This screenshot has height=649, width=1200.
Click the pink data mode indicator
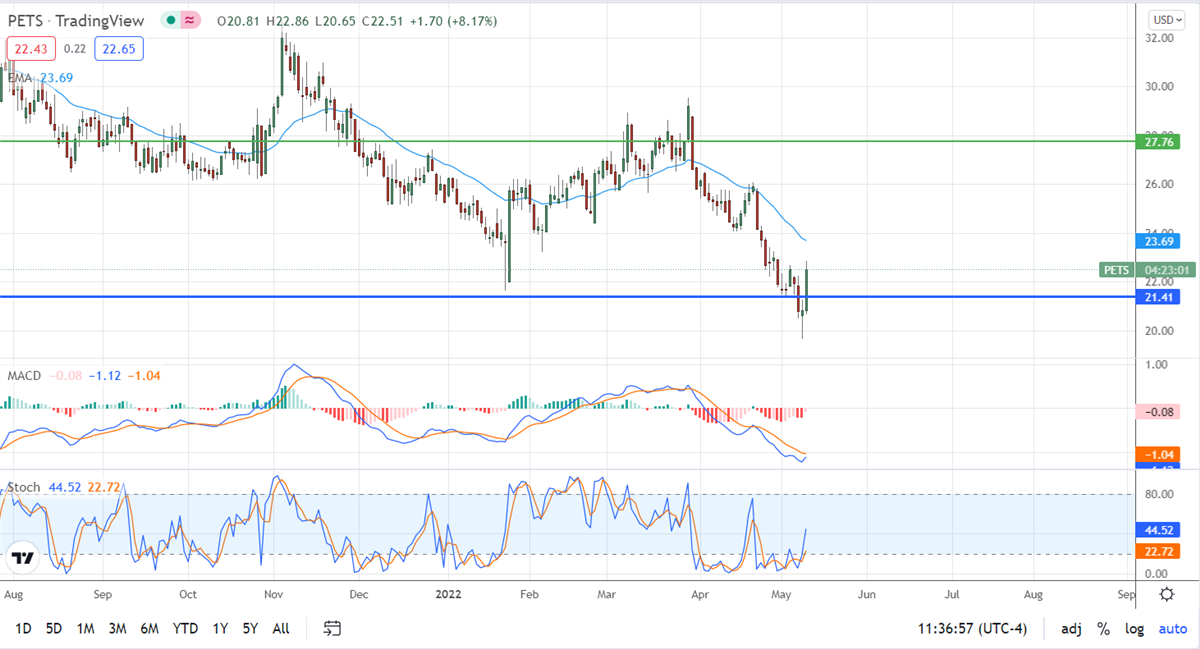[x=190, y=21]
